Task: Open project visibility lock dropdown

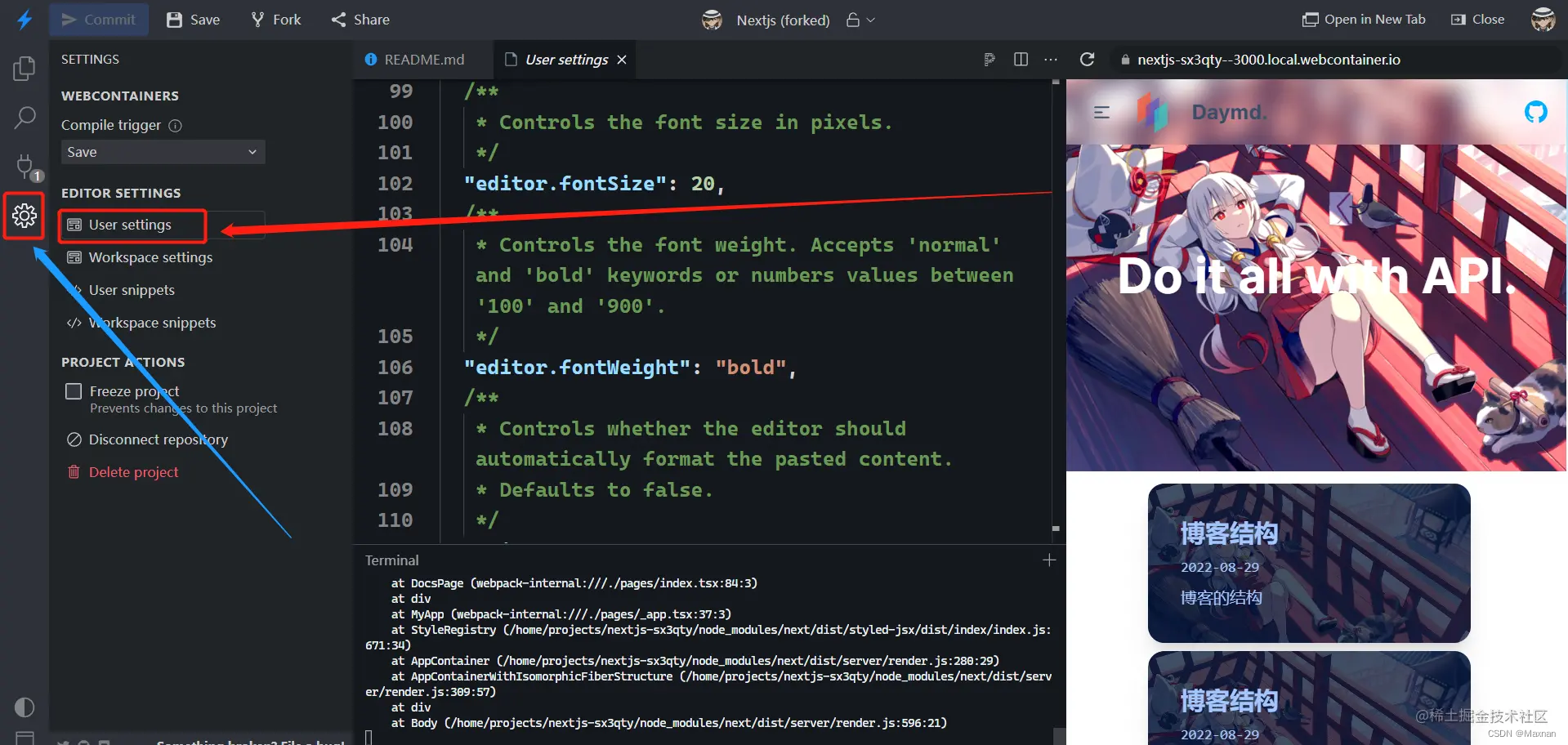Action: tap(860, 20)
